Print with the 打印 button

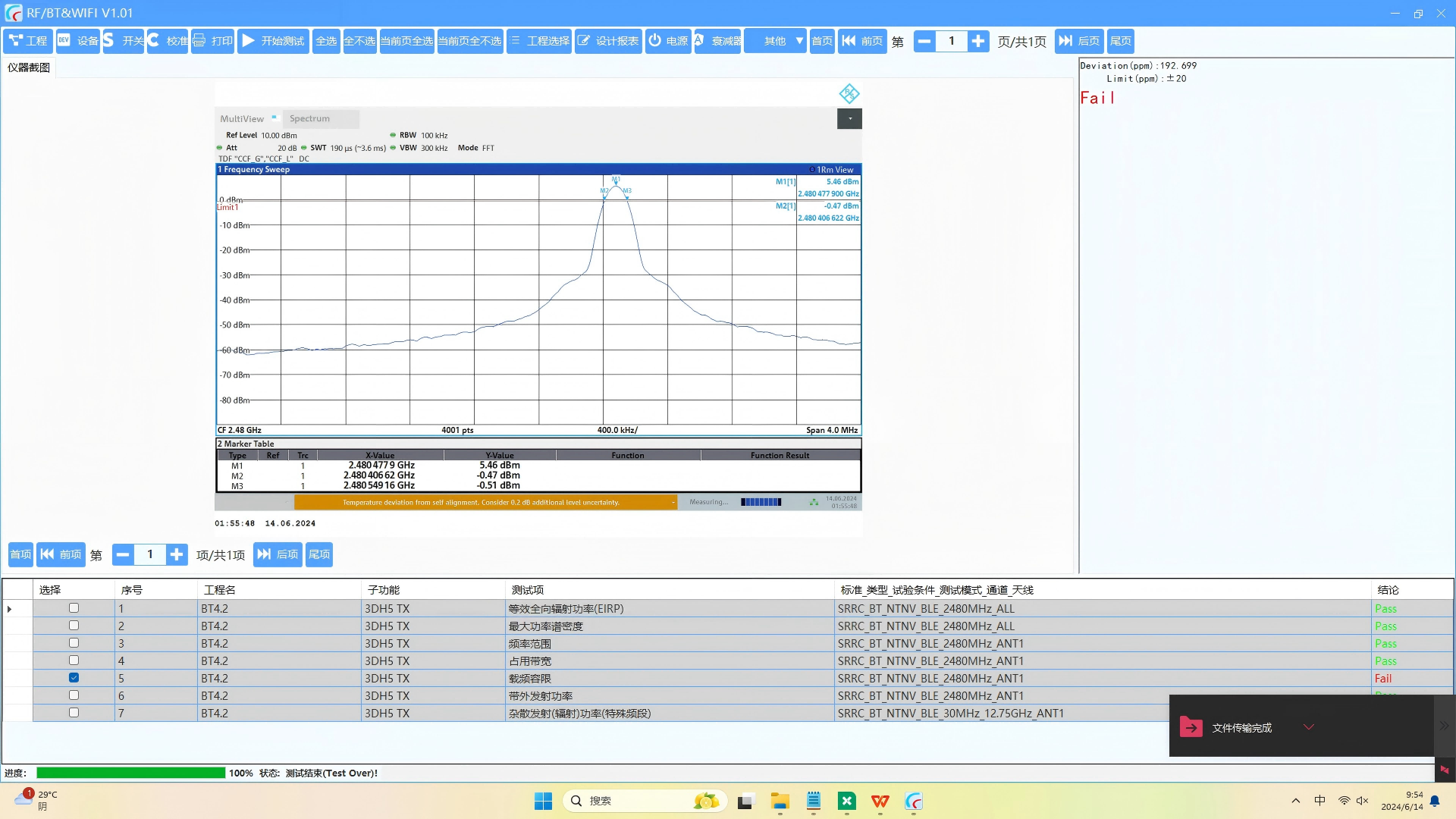[x=212, y=41]
